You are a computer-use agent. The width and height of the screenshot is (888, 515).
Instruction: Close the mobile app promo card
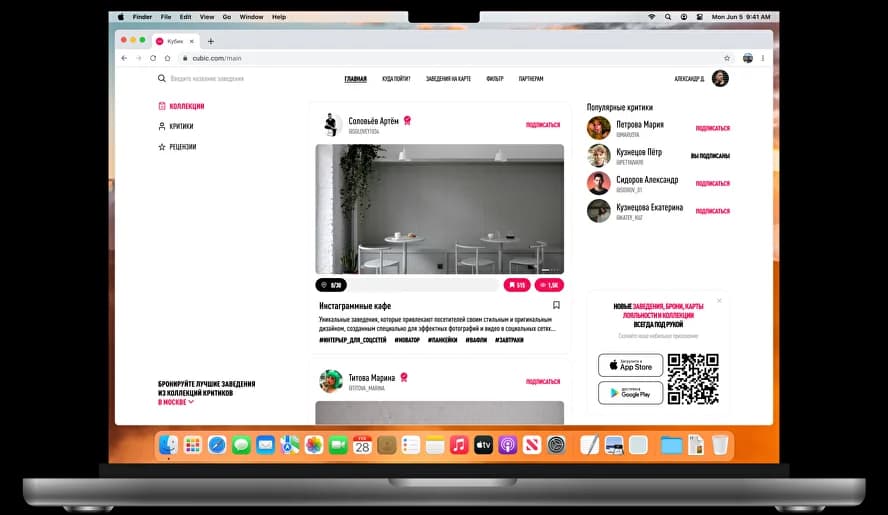[719, 301]
